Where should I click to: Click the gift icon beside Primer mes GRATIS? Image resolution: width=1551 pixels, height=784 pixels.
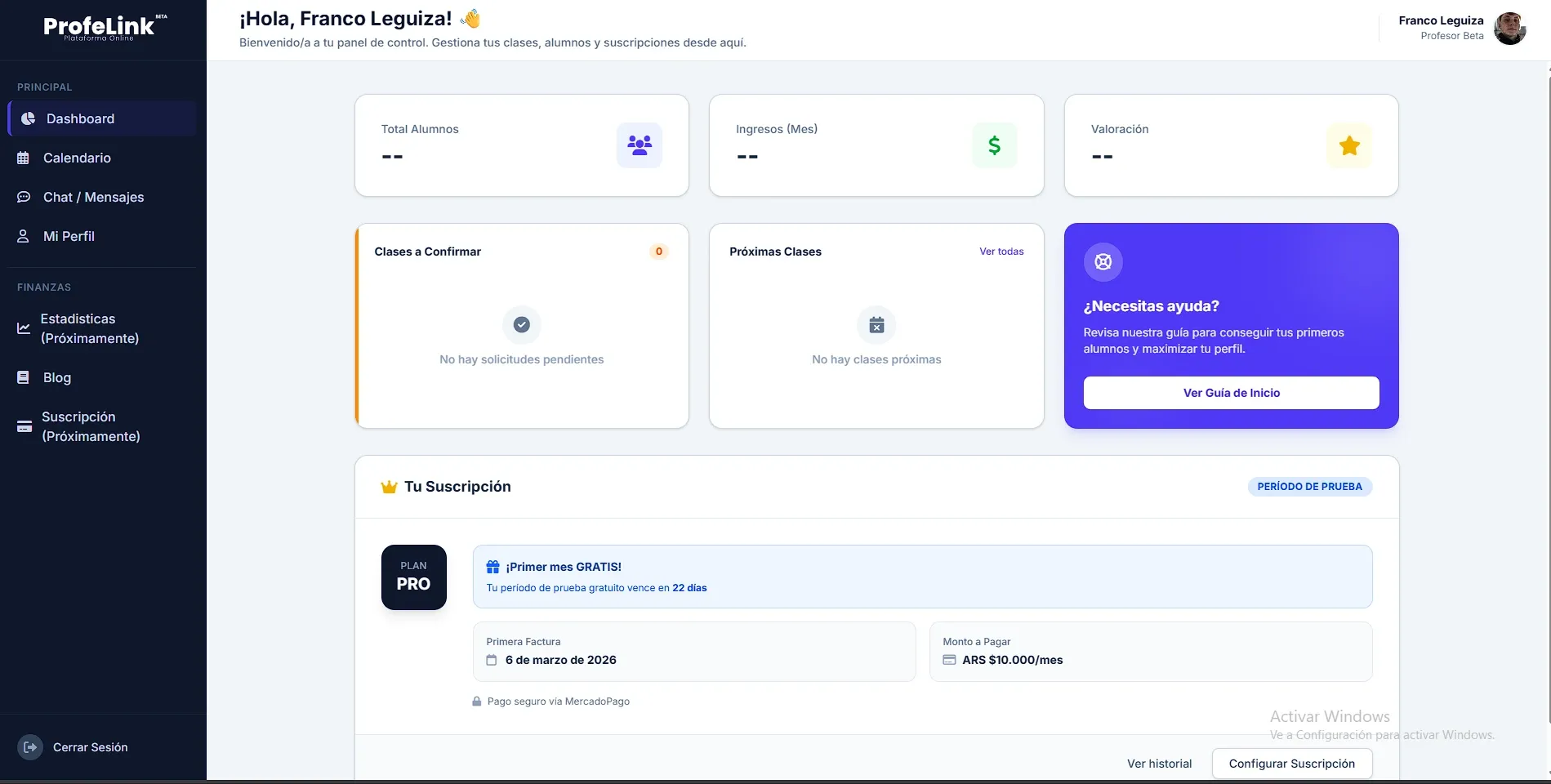pos(492,567)
